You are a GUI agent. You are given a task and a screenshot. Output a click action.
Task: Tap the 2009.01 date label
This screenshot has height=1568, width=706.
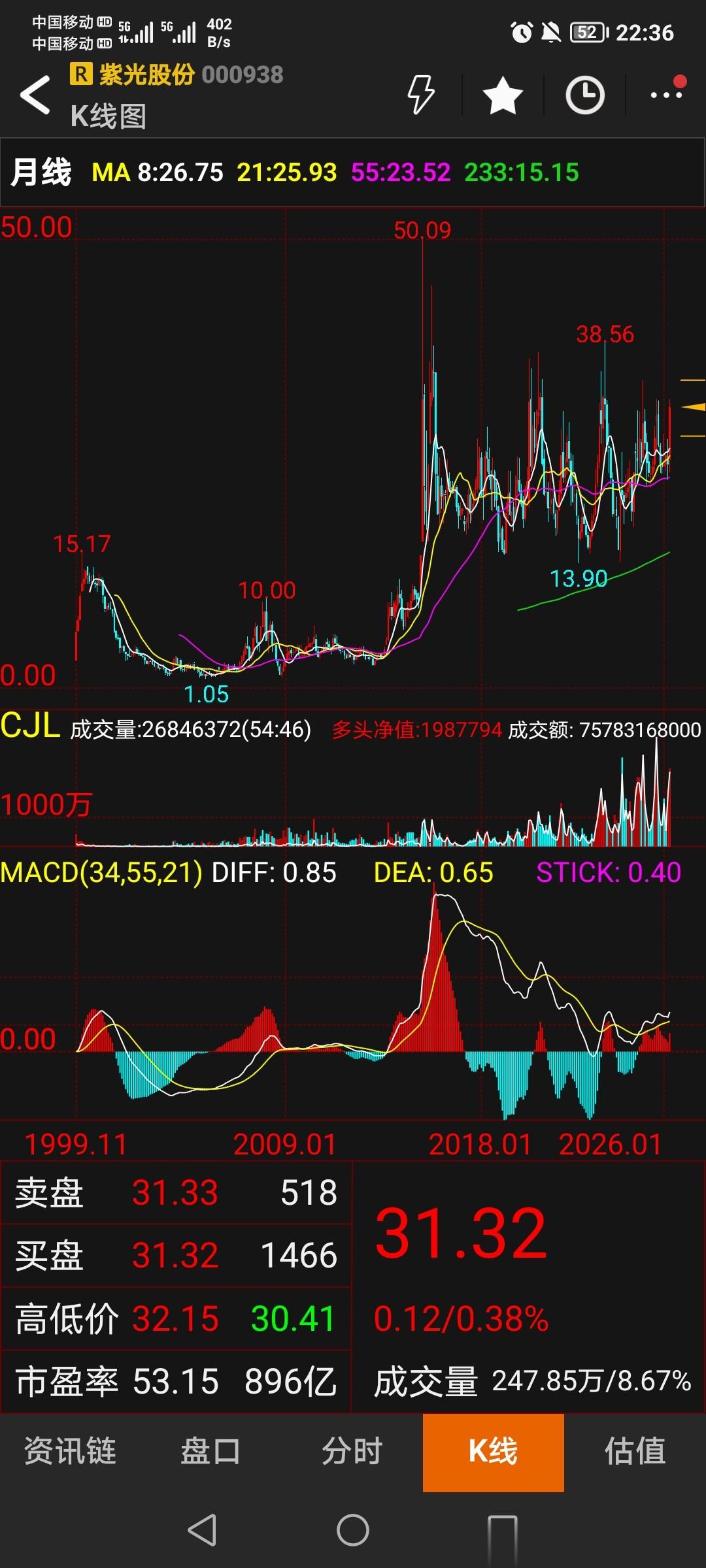285,1145
